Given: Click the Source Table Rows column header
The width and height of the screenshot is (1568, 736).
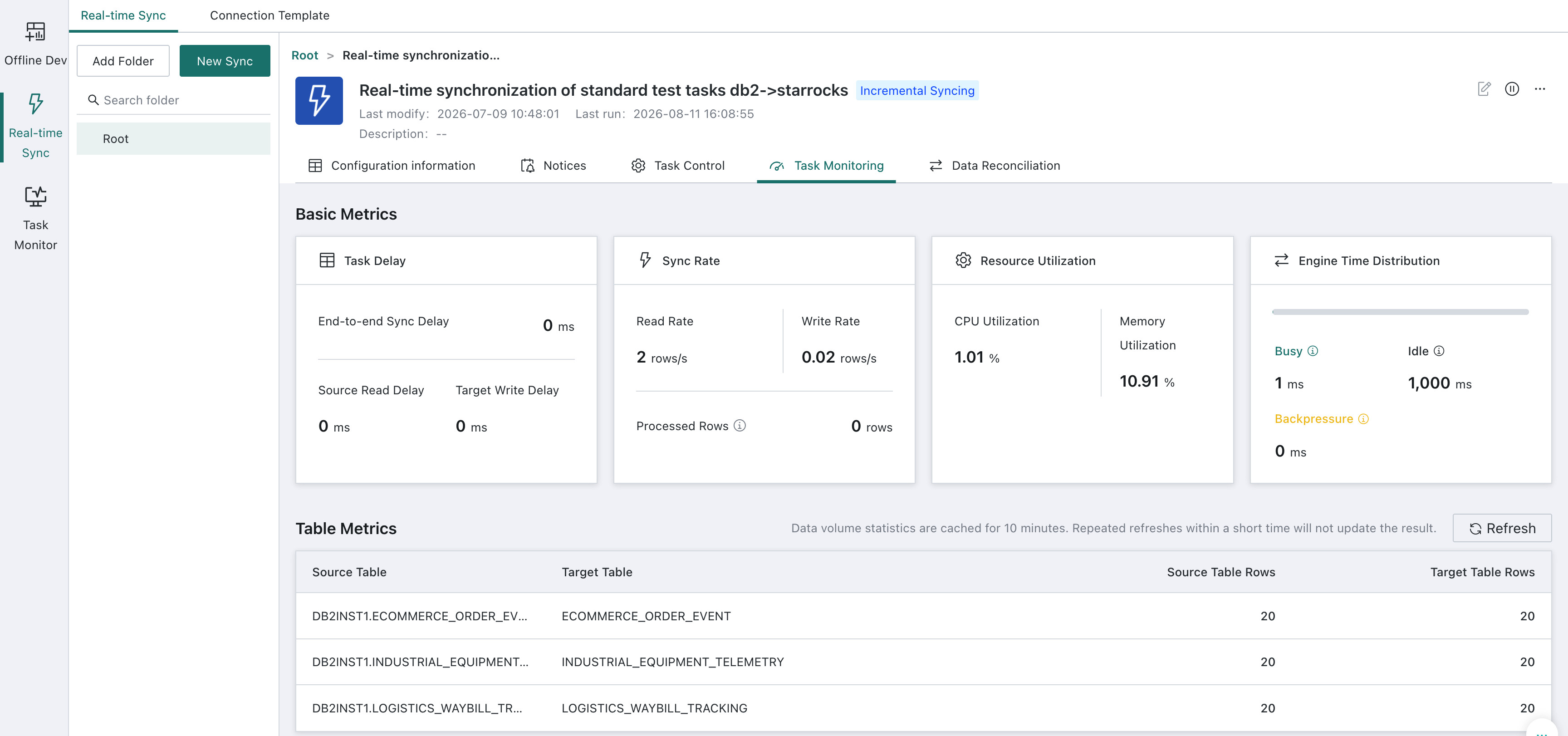Looking at the screenshot, I should pyautogui.click(x=1221, y=572).
